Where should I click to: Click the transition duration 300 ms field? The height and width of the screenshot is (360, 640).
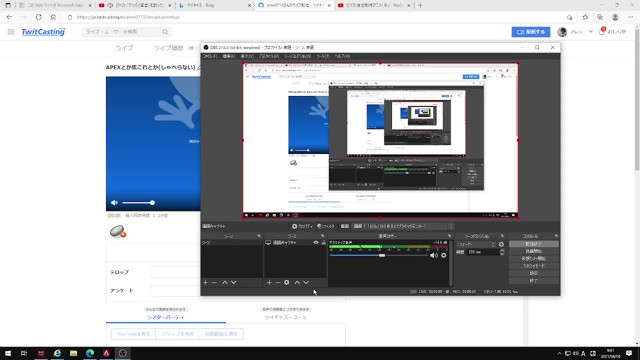point(483,252)
